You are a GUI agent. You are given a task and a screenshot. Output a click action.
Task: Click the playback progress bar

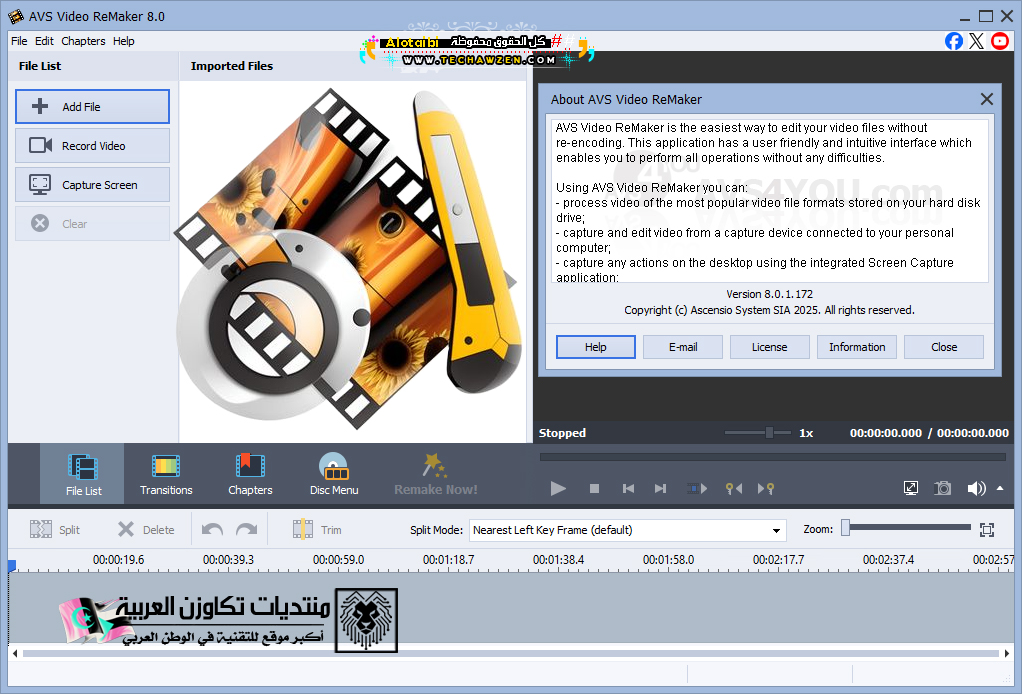772,457
